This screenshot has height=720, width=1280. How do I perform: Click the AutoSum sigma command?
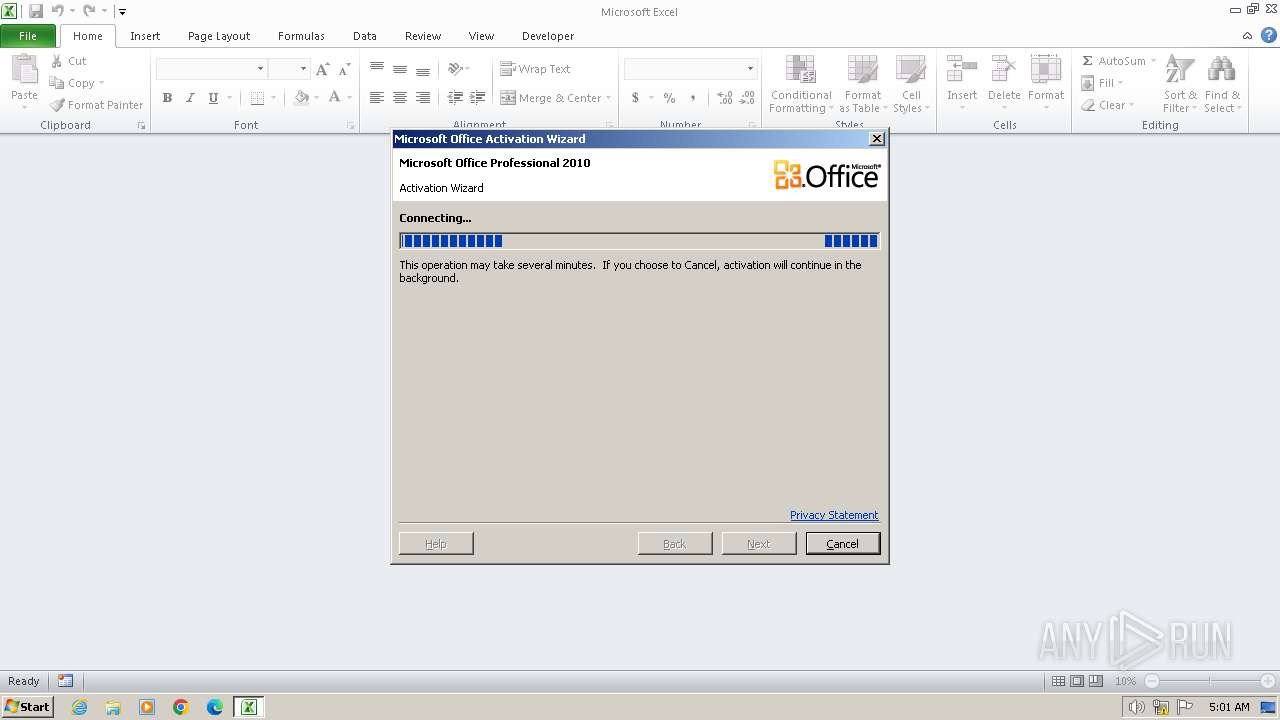(1113, 61)
